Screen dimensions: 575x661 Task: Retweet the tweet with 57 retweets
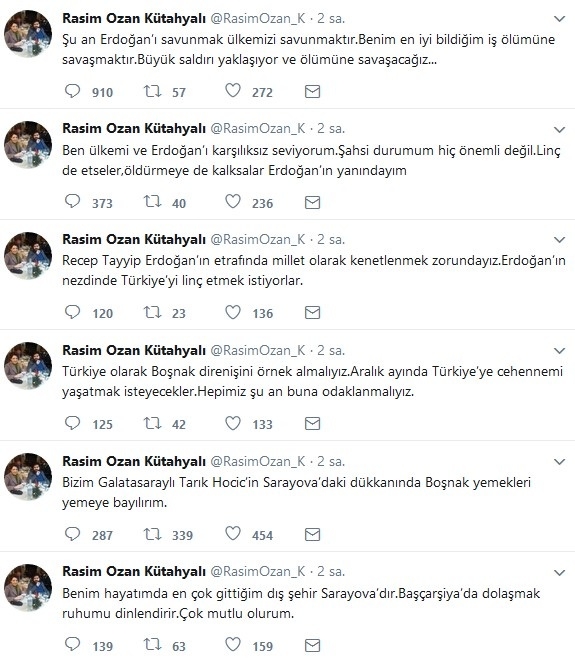coord(152,91)
